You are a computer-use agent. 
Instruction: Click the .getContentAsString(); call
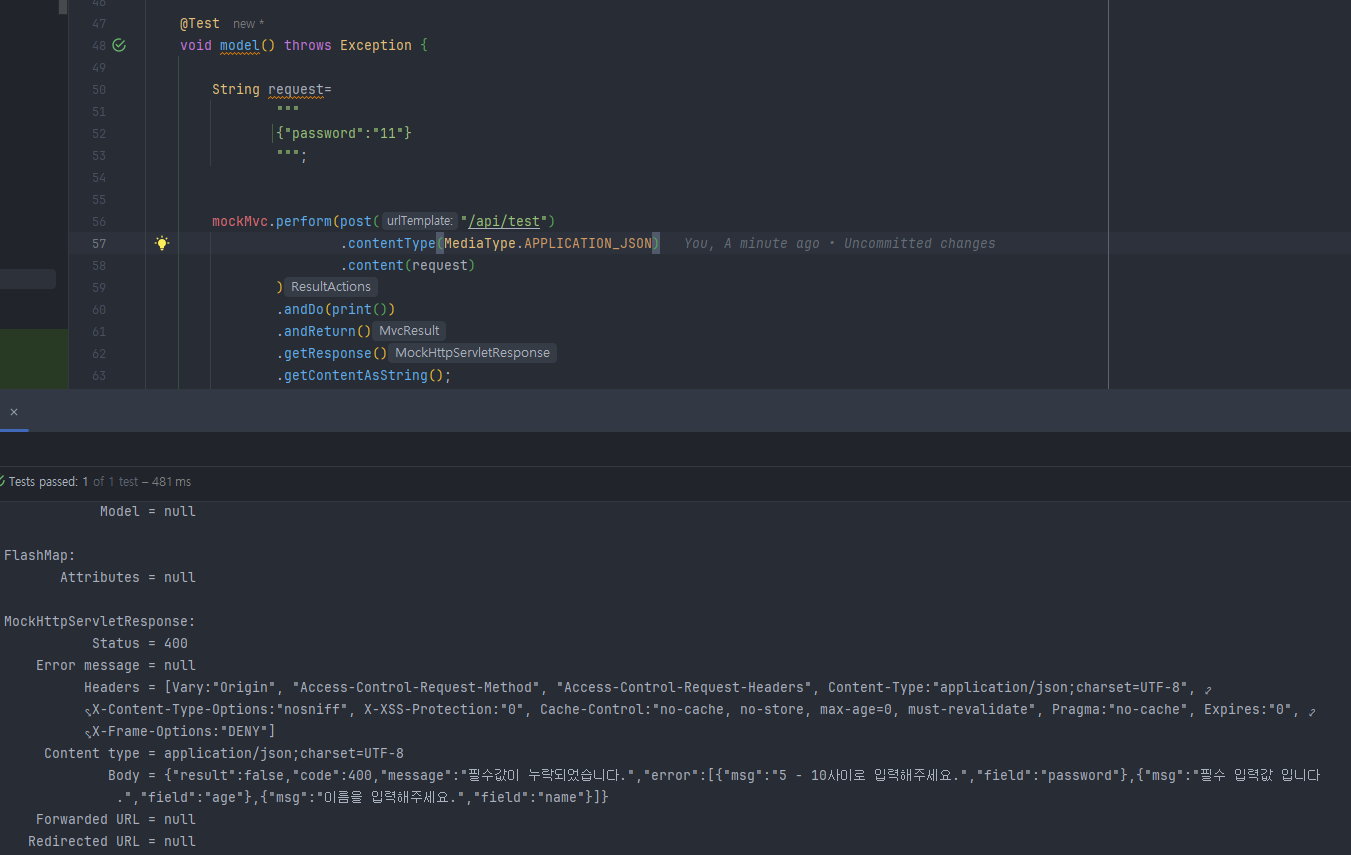click(364, 375)
